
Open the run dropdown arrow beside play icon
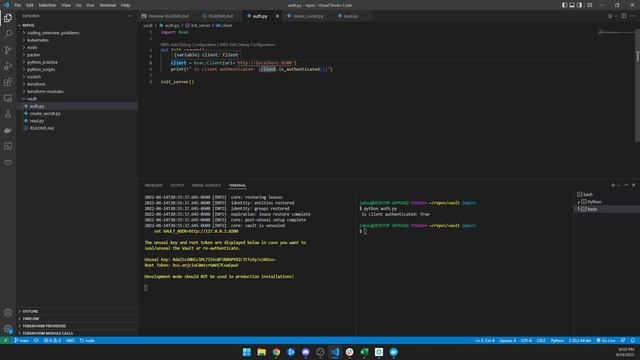point(616,16)
